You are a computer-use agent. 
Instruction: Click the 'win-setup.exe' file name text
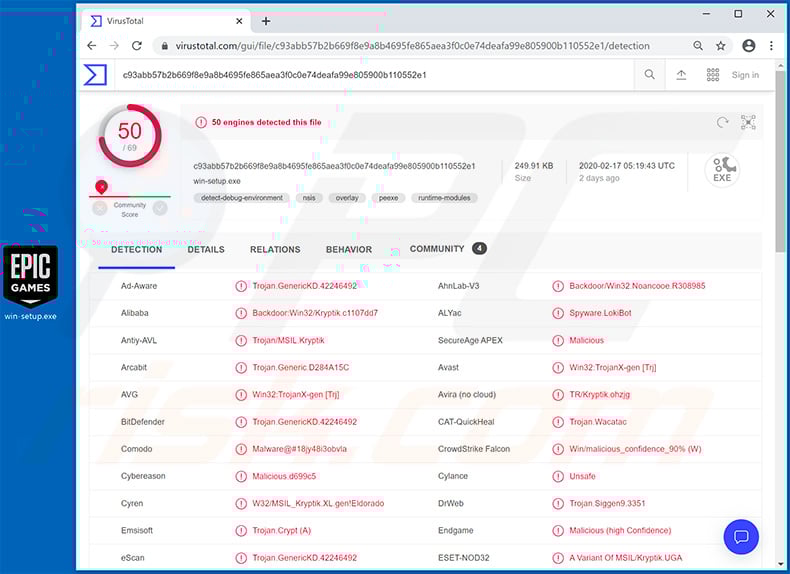click(217, 181)
